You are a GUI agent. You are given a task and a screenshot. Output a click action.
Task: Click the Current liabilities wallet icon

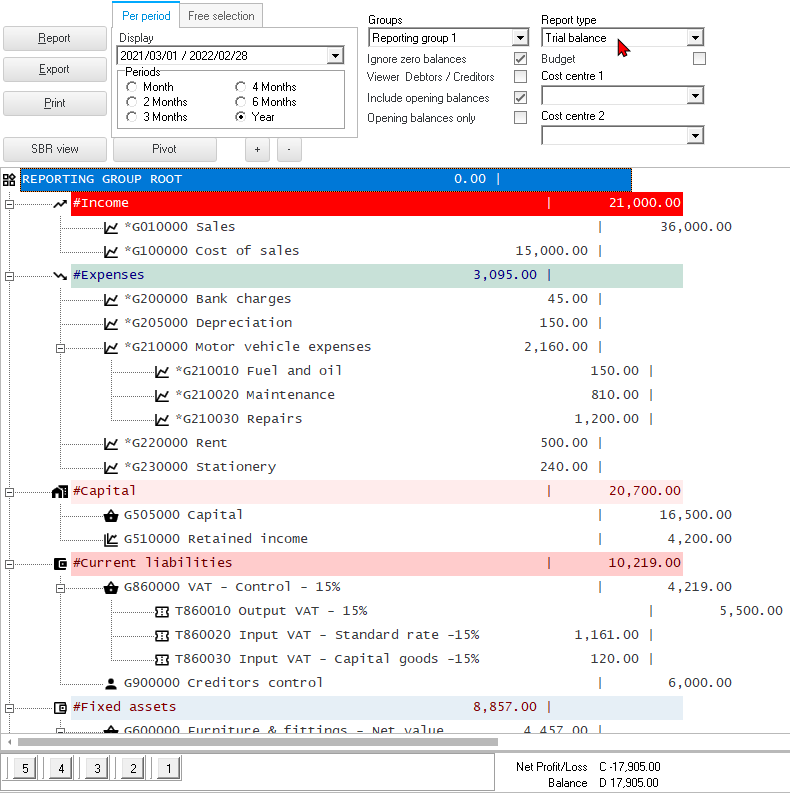click(x=60, y=564)
